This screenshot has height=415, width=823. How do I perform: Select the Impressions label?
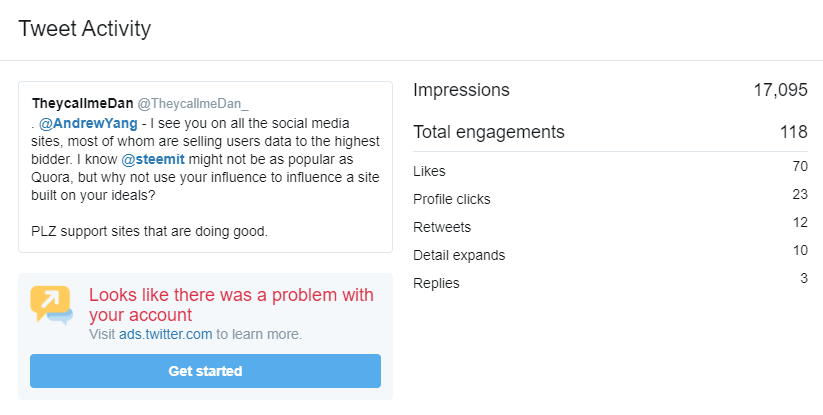click(461, 90)
